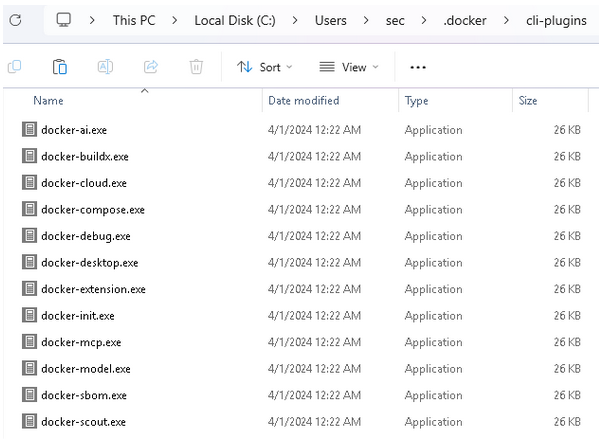The height and width of the screenshot is (446, 599).
Task: Navigate to Local Disk (C:) breadcrumb
Action: coord(235,20)
